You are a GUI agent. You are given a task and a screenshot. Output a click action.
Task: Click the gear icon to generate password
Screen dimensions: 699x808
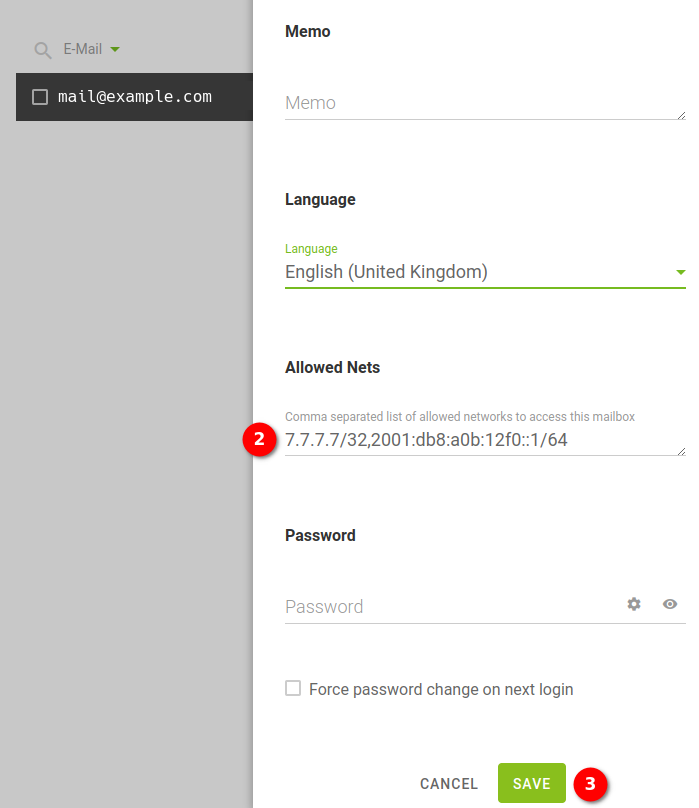(x=634, y=604)
